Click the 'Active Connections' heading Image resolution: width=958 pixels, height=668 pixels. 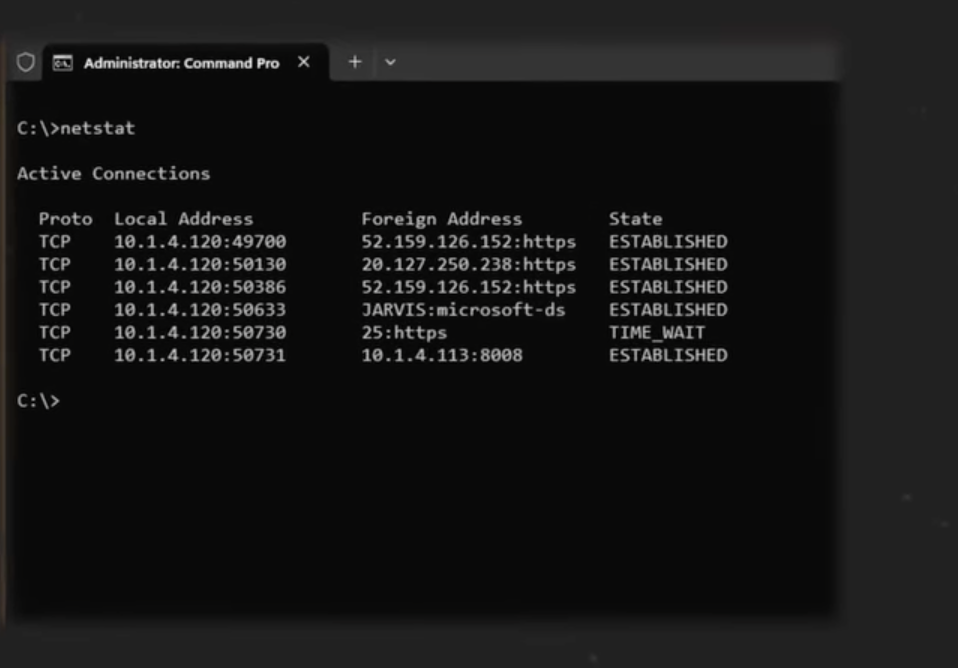click(114, 174)
